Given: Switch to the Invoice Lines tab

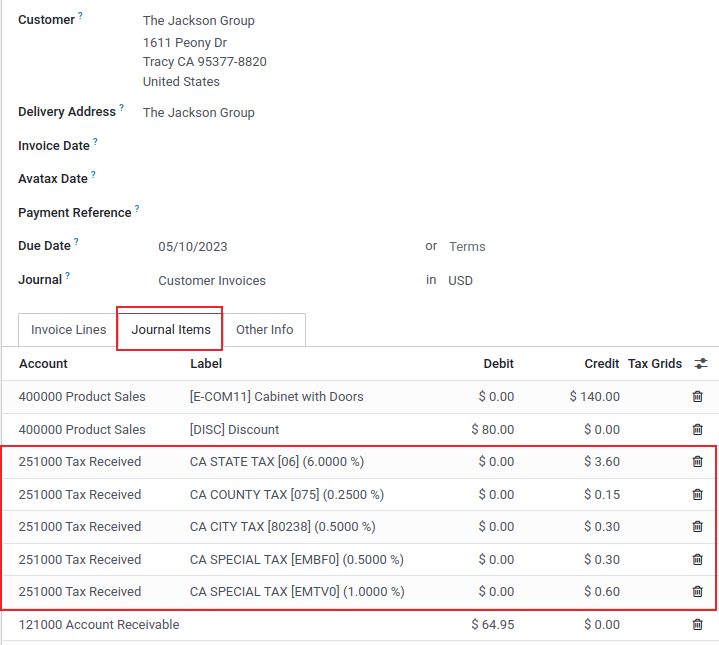Looking at the screenshot, I should tap(68, 330).
